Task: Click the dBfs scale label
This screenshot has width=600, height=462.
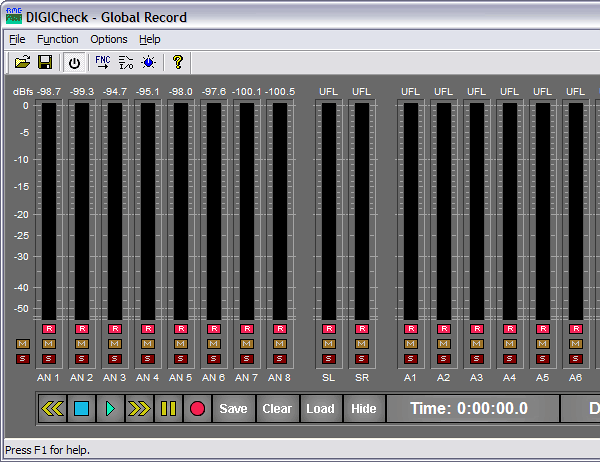Action: point(23,92)
